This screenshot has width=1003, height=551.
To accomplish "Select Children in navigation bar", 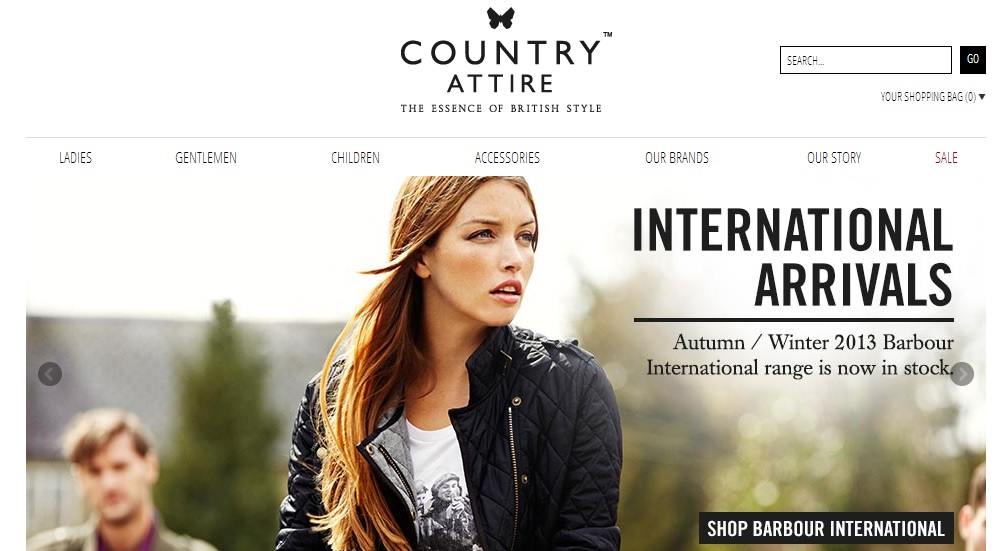I will pos(355,157).
